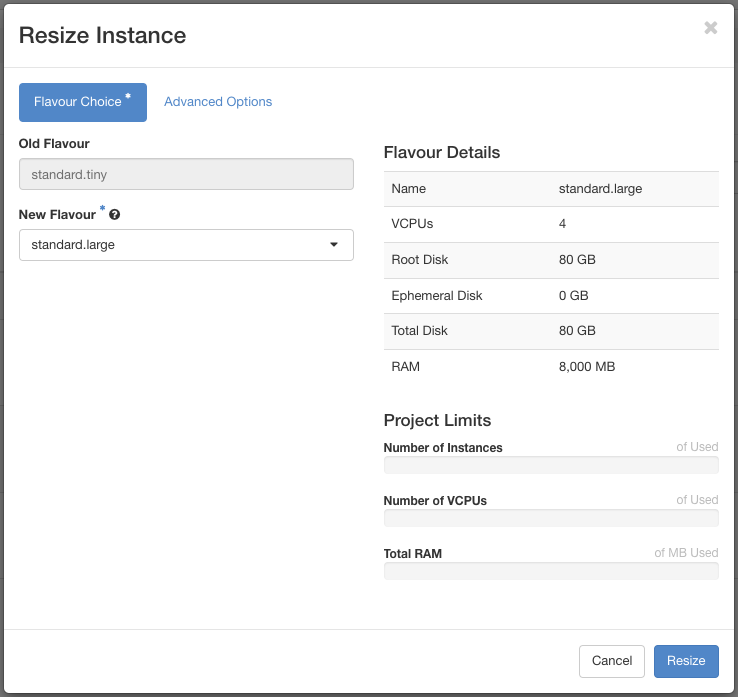Click the VCPUs row in Flavour Details
The height and width of the screenshot is (697, 738).
(x=551, y=224)
